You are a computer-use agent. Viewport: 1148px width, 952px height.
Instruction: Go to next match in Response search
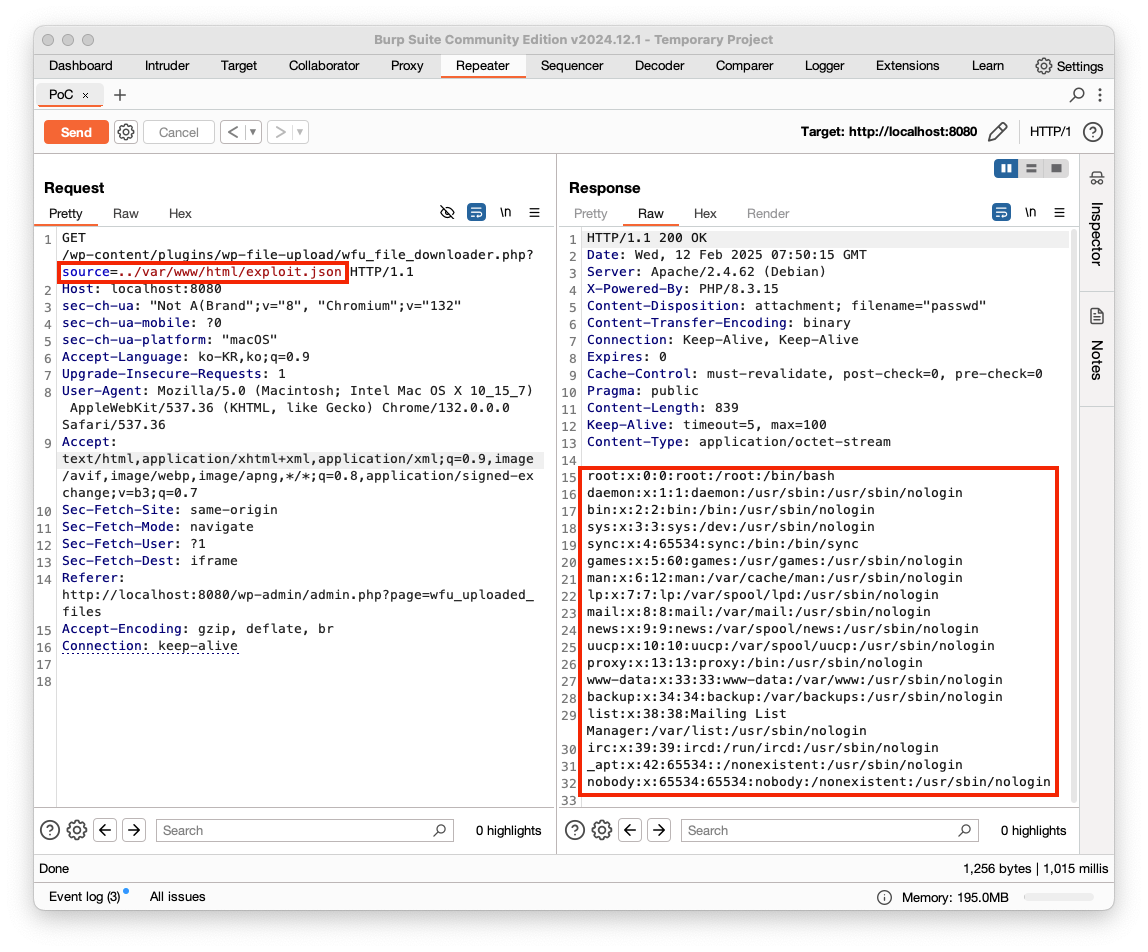(x=659, y=830)
